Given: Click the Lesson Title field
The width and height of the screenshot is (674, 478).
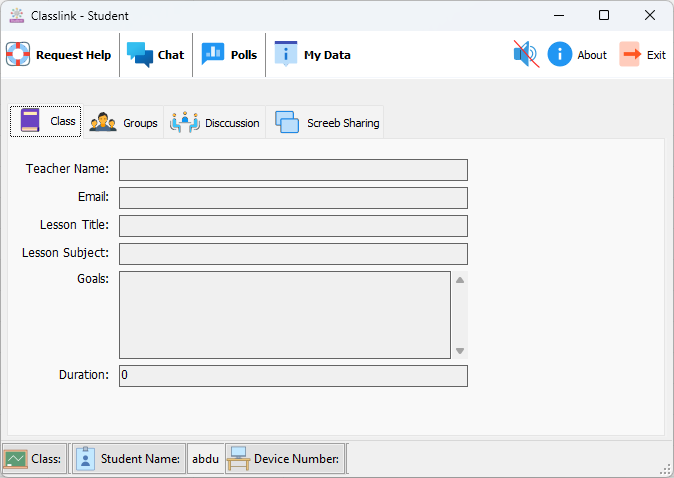Looking at the screenshot, I should [294, 226].
